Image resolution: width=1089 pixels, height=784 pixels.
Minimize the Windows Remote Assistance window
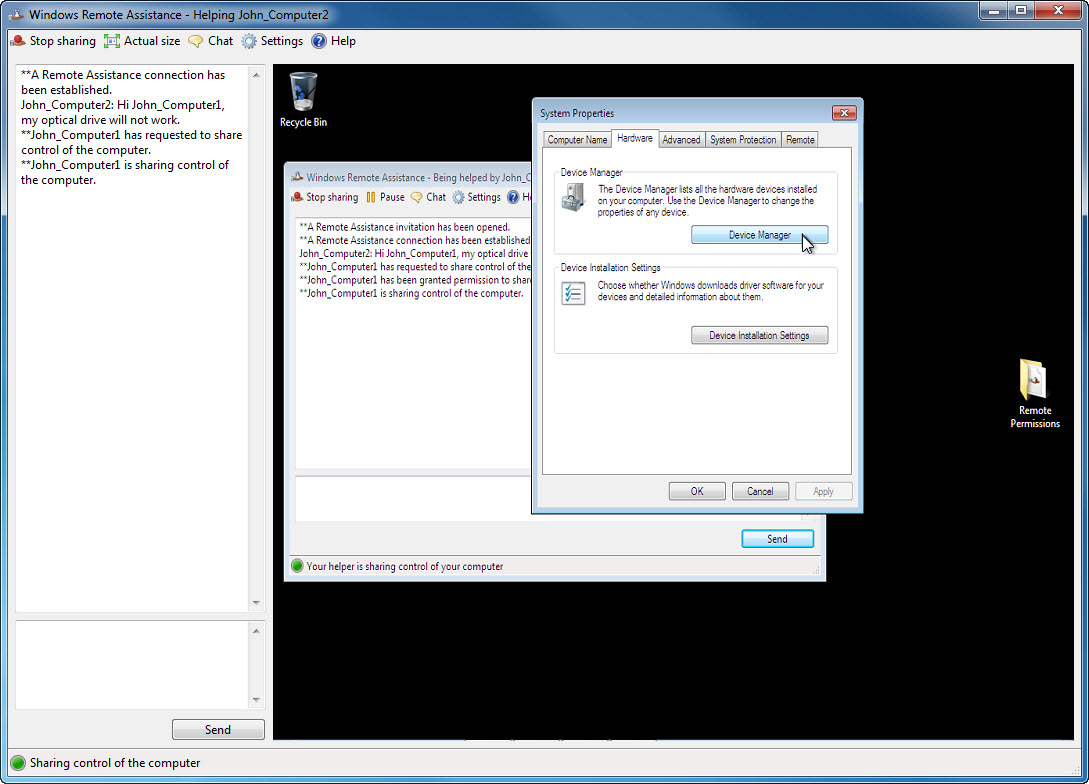click(994, 10)
